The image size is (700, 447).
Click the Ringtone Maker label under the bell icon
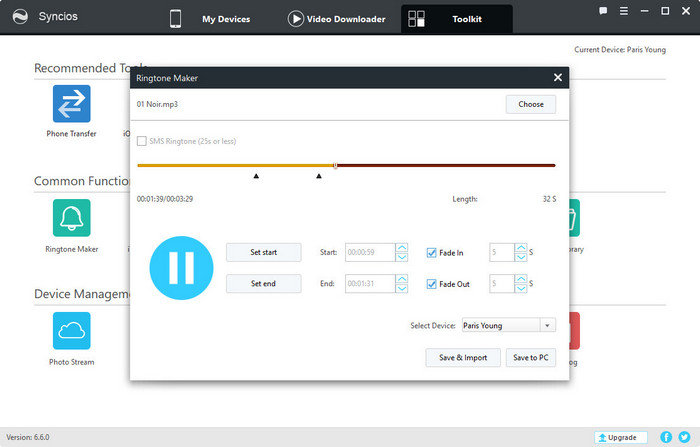(x=71, y=249)
